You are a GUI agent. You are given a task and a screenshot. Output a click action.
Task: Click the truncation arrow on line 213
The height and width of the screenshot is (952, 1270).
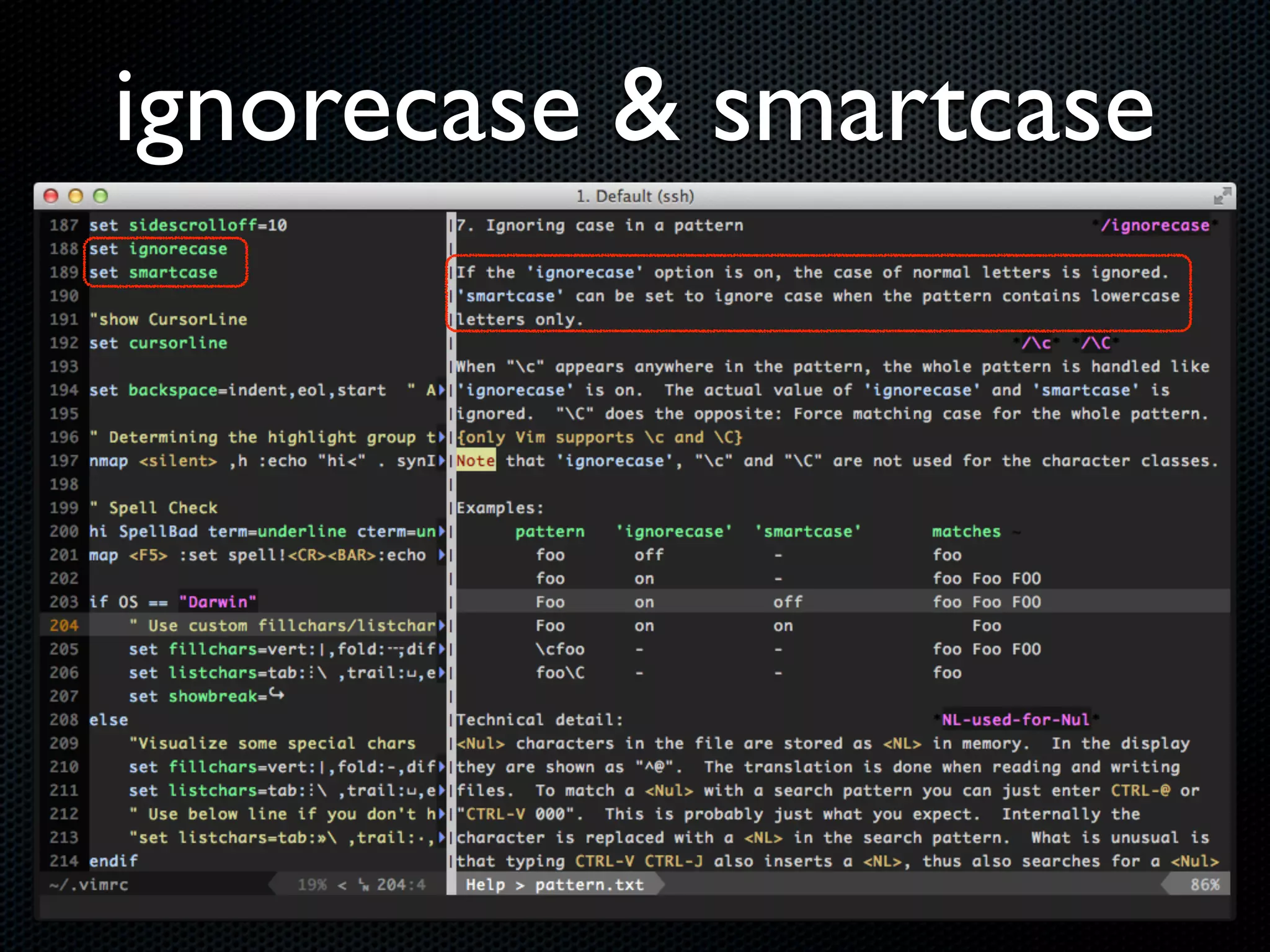pyautogui.click(x=442, y=838)
